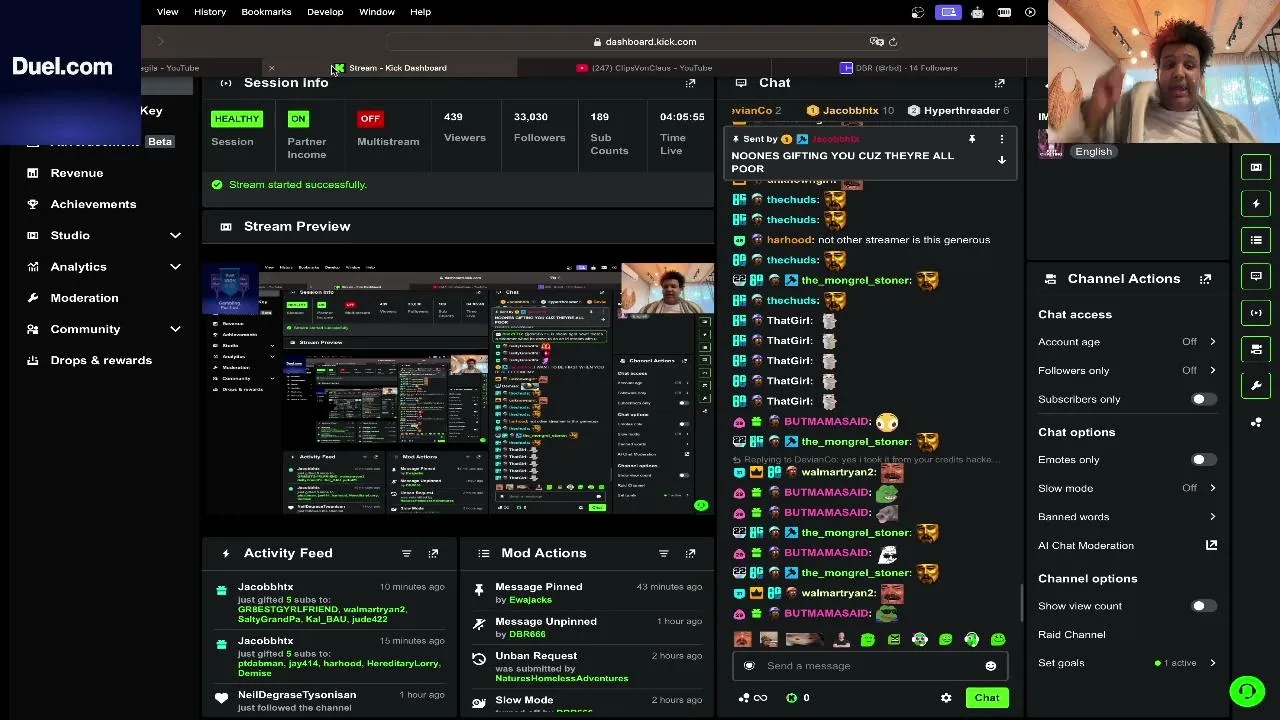Screen dimensions: 1280x720
Task: Open the Window menu
Action: coord(377,12)
